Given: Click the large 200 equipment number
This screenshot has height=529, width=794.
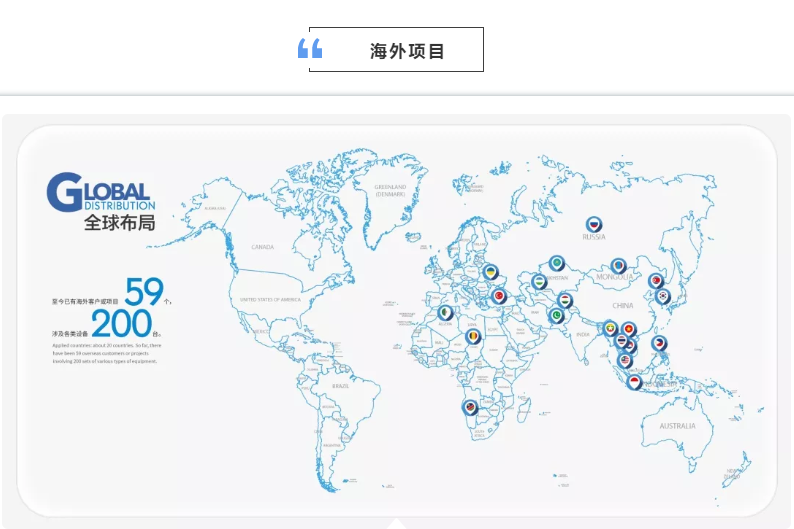Looking at the screenshot, I should pyautogui.click(x=123, y=323).
